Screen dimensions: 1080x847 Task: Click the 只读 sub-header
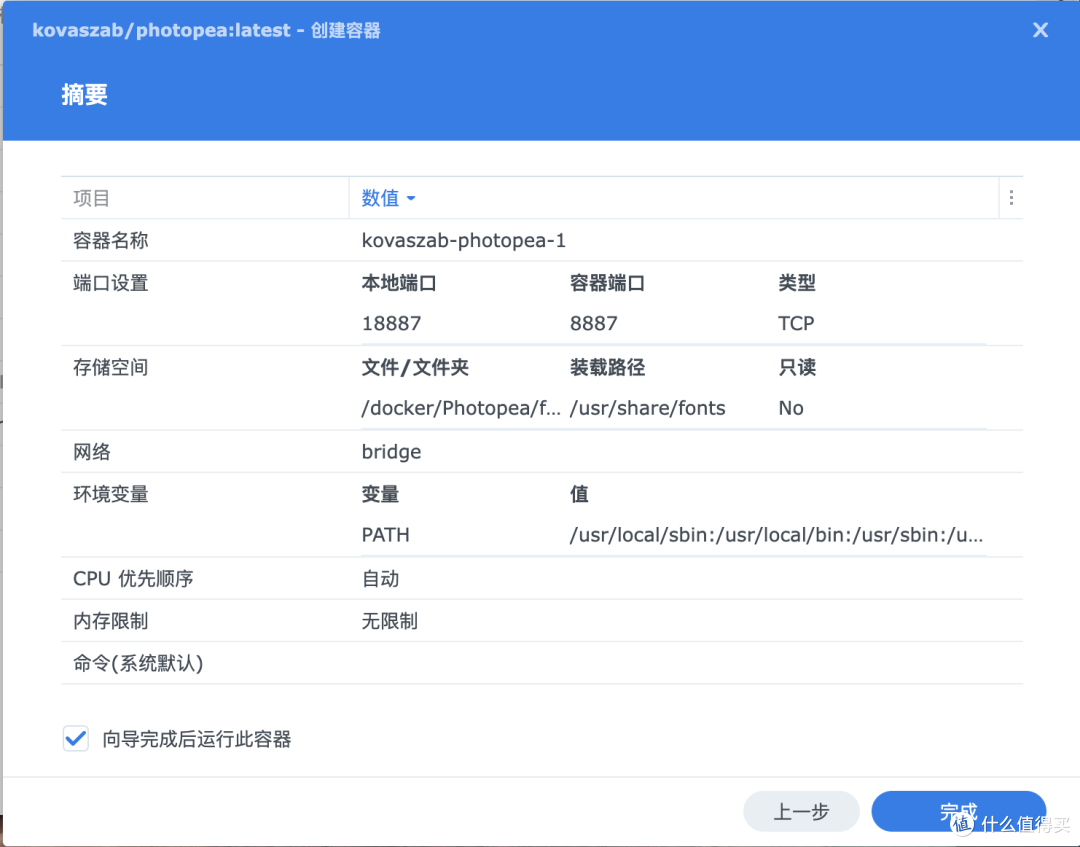[x=797, y=368]
